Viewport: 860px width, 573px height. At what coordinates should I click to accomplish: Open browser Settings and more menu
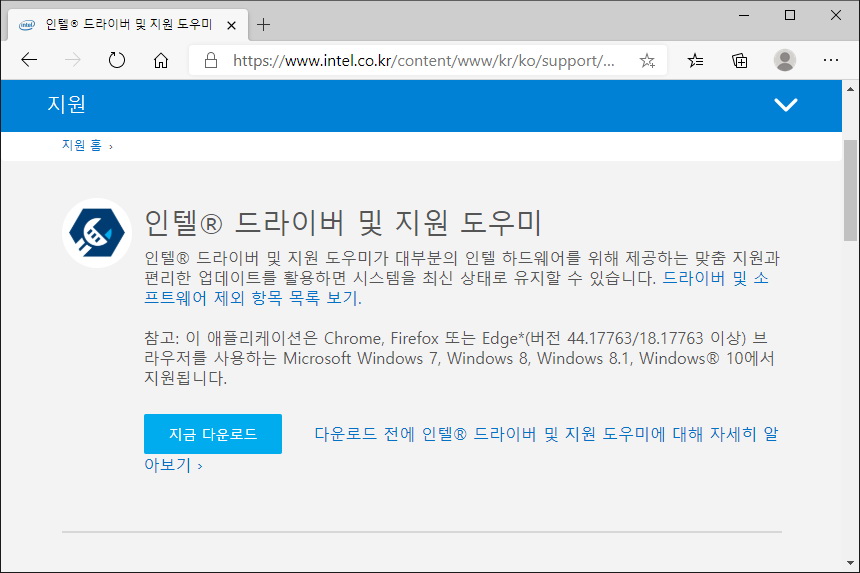pyautogui.click(x=831, y=60)
